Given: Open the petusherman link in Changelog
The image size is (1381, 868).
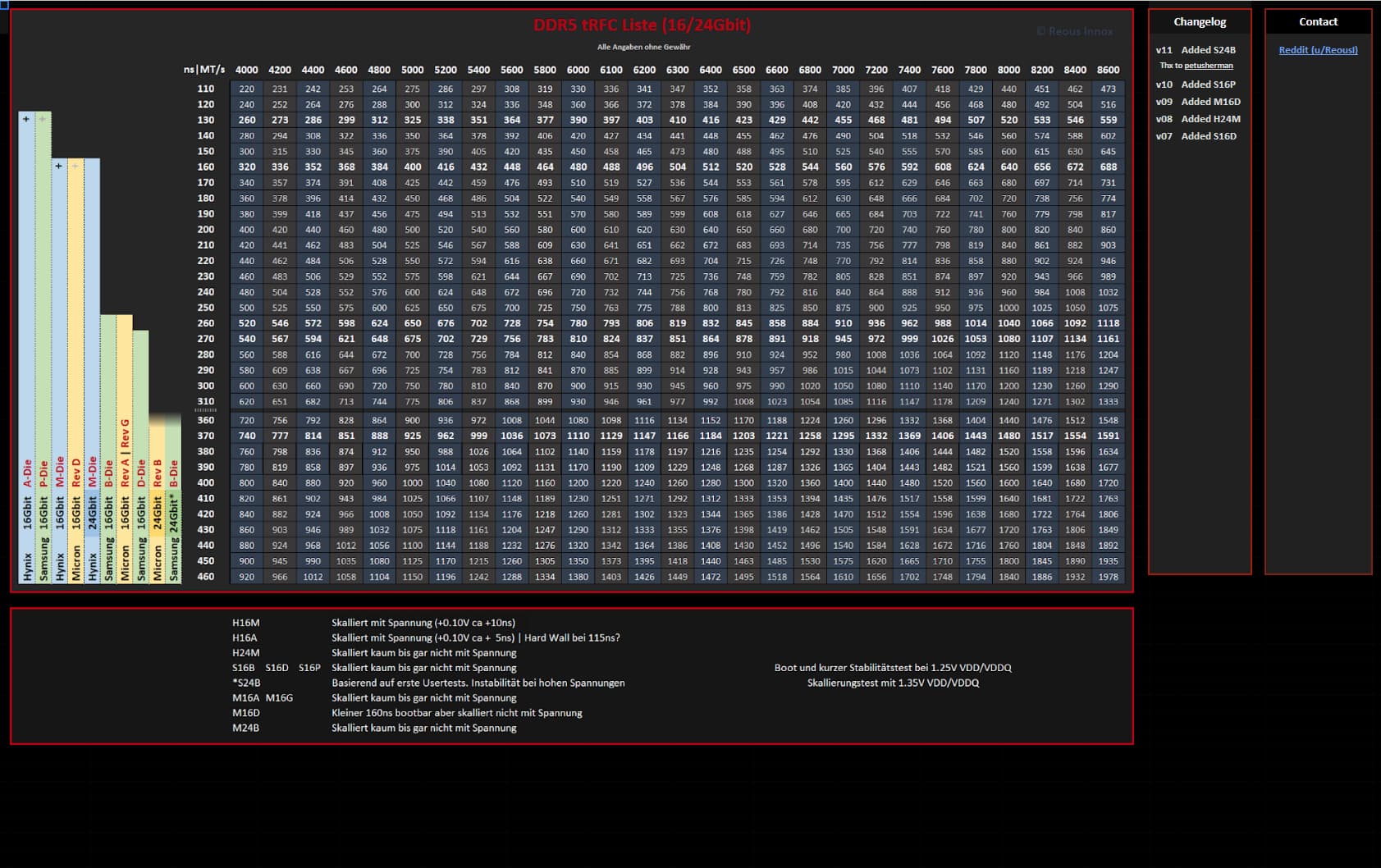Looking at the screenshot, I should tap(1208, 66).
